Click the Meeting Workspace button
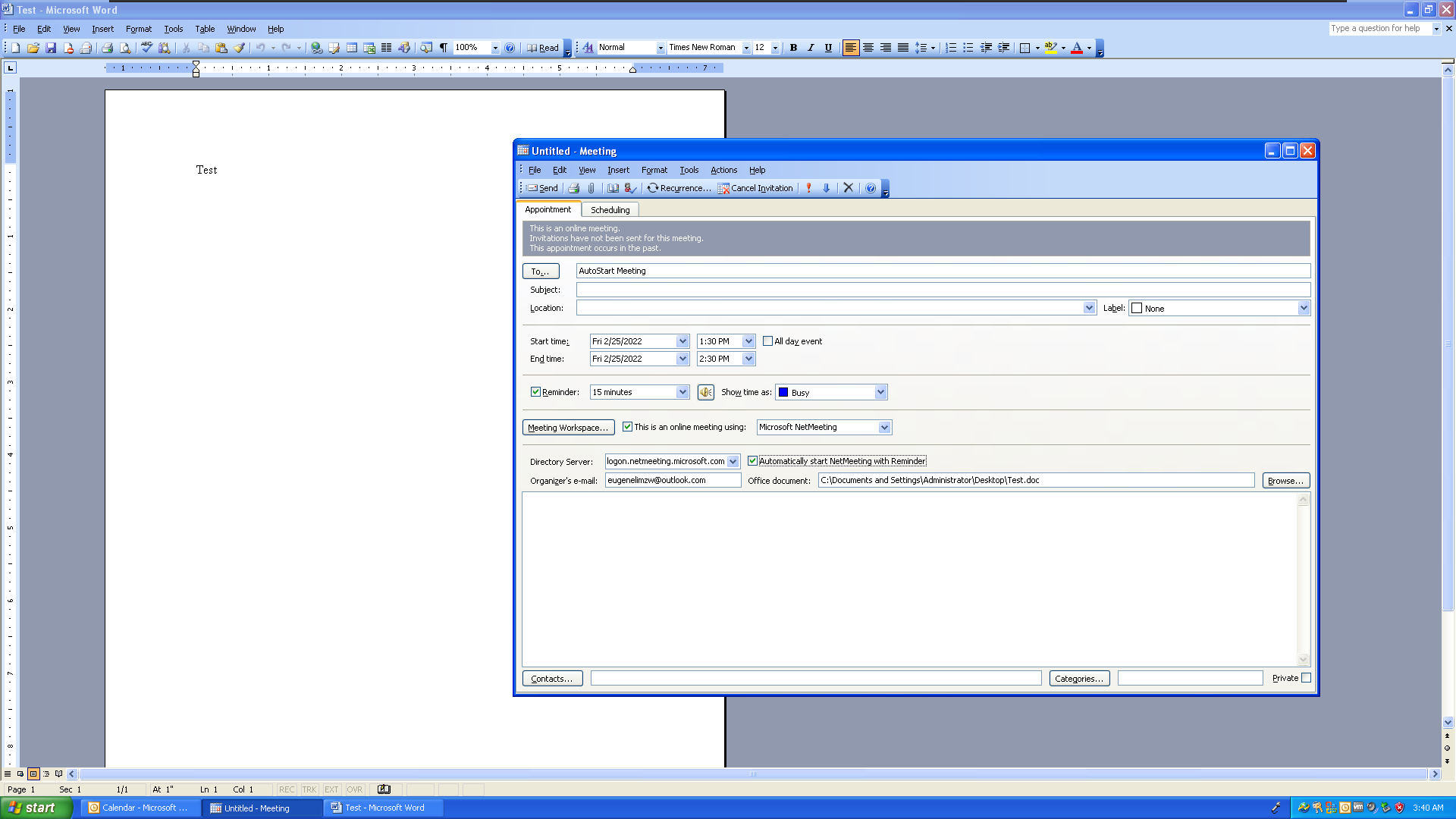Viewport: 1456px width, 819px height. pyautogui.click(x=566, y=427)
